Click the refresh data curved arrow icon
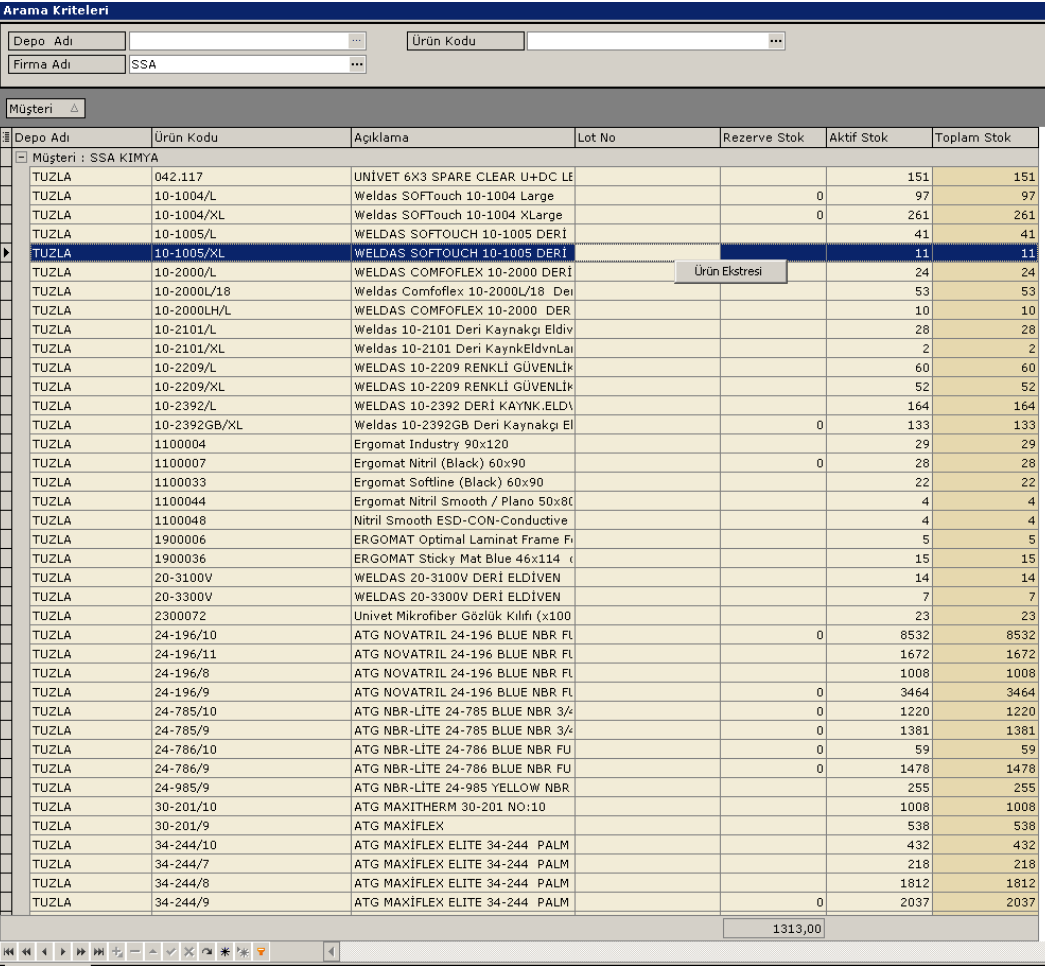This screenshot has width=1045, height=967. coord(207,952)
